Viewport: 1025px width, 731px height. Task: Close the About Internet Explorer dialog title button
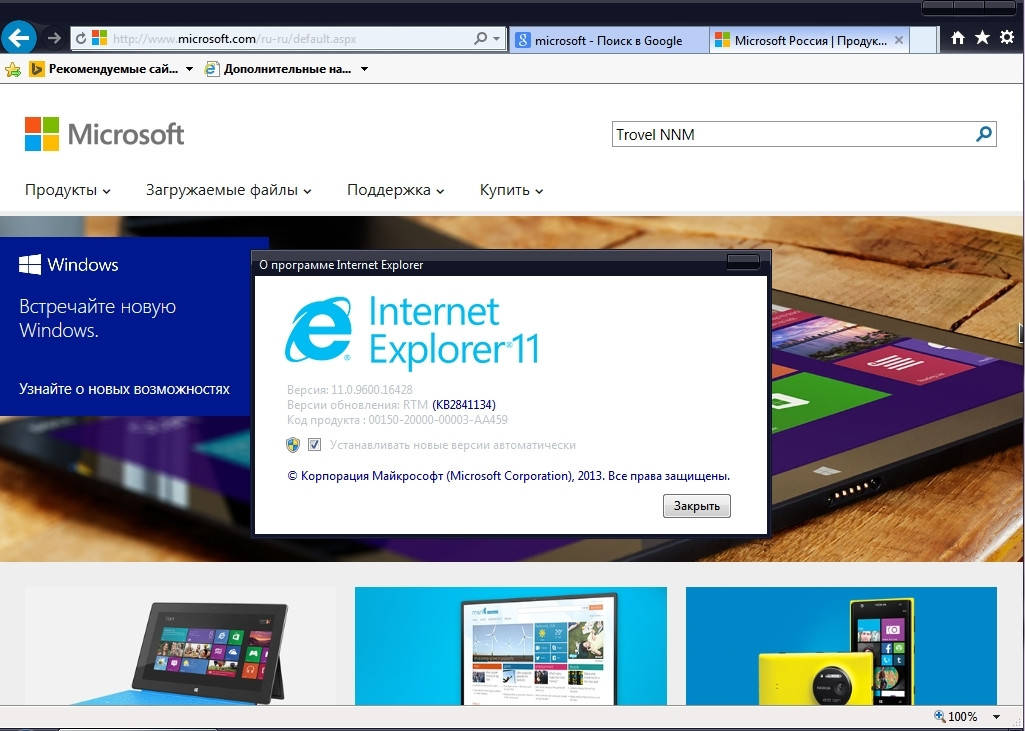(743, 262)
